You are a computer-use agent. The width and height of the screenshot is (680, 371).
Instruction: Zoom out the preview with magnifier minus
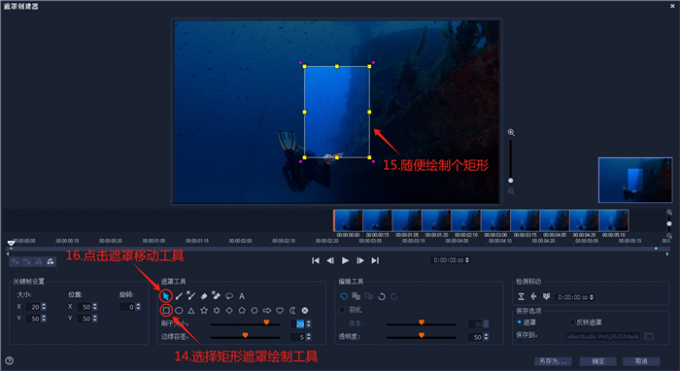pyautogui.click(x=511, y=191)
